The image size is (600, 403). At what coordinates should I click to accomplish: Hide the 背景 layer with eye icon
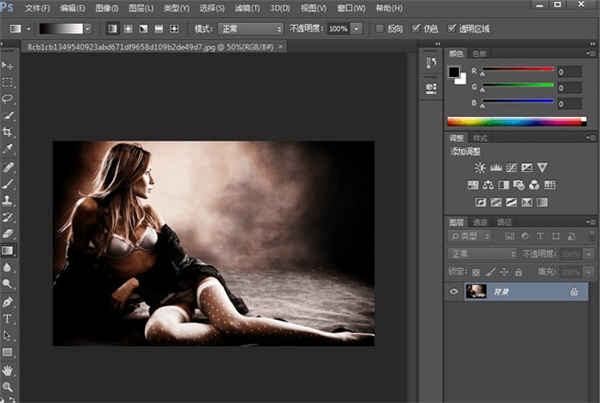(454, 291)
